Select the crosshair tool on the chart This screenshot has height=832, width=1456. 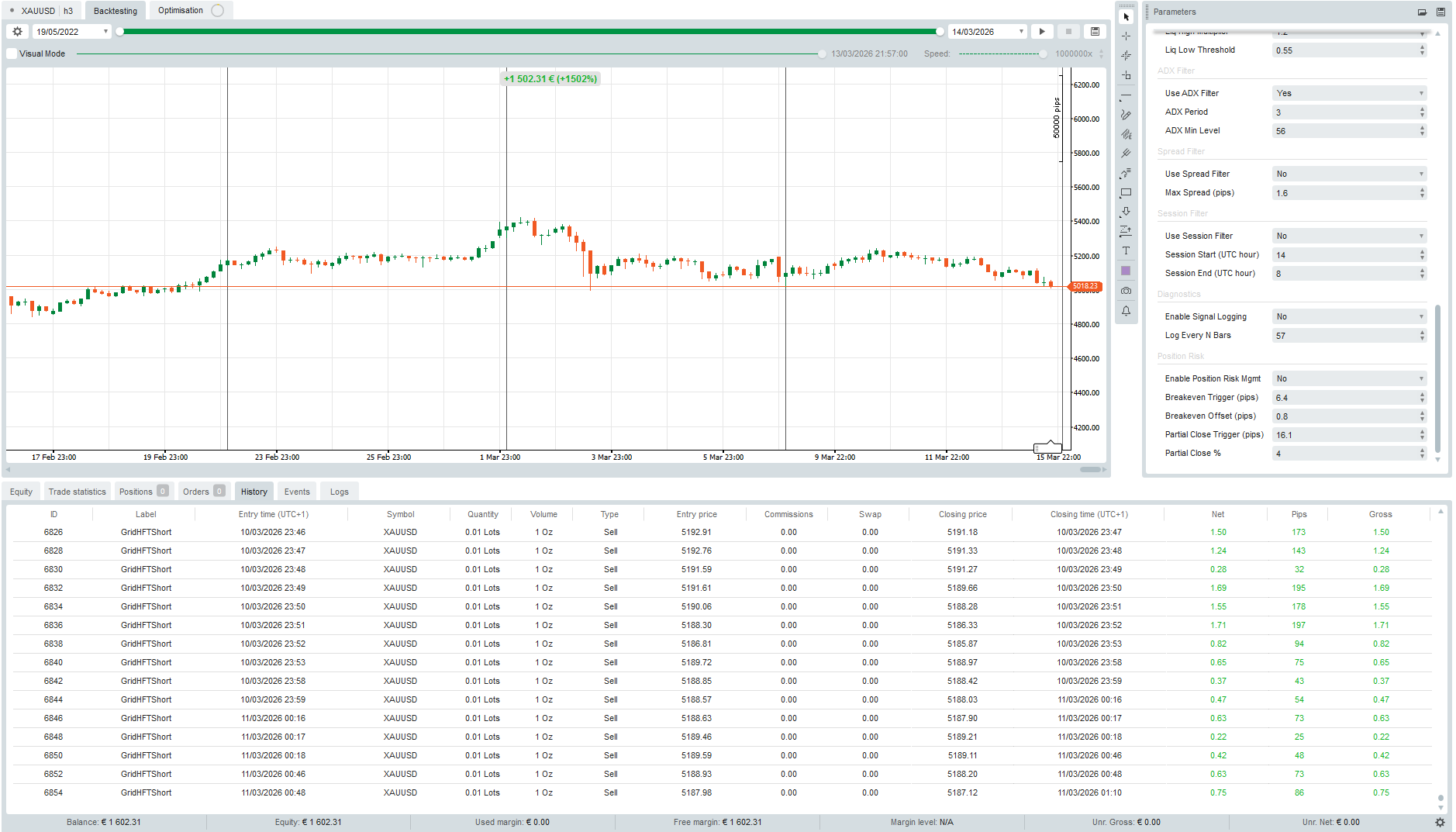[x=1126, y=35]
